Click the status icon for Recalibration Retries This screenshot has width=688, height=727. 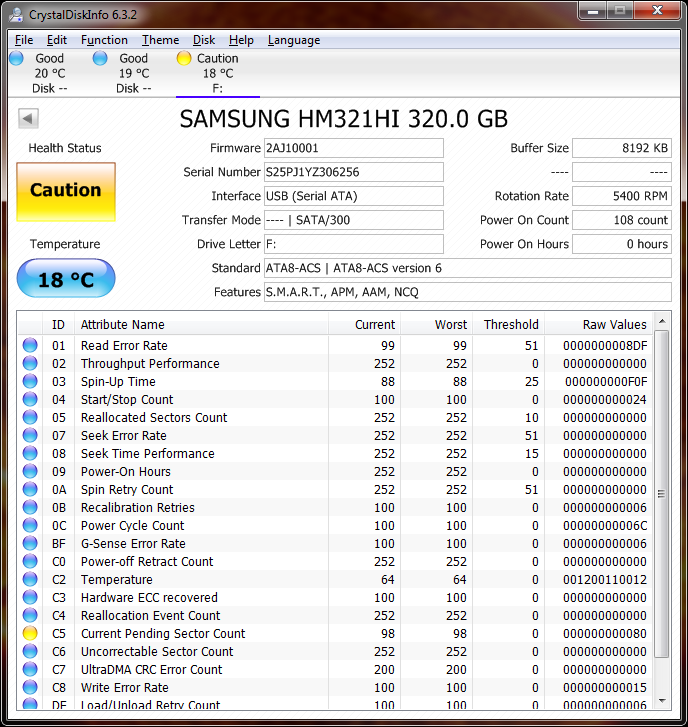[x=30, y=507]
